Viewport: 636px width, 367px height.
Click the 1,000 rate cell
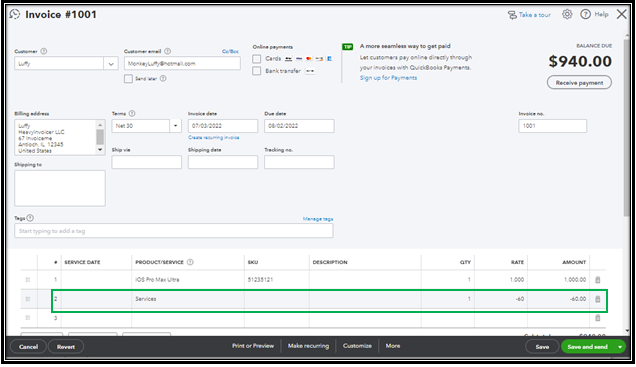(x=501, y=280)
